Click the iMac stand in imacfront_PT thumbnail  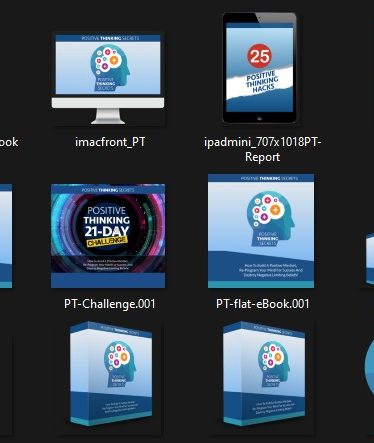coord(108,116)
